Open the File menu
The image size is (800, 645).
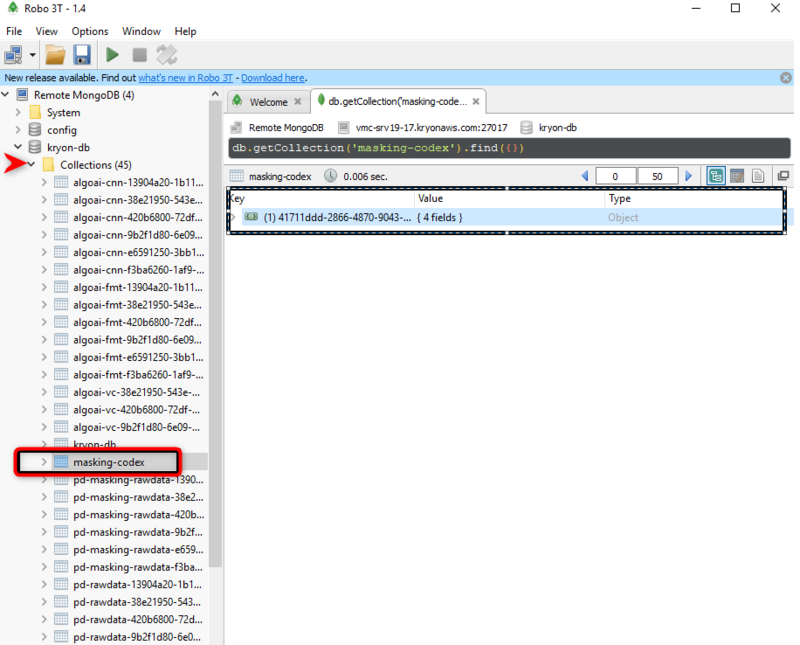coord(14,31)
